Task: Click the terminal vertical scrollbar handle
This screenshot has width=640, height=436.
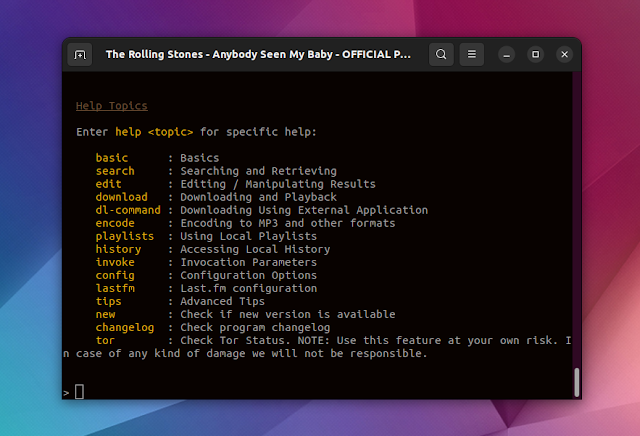Action: click(x=575, y=381)
